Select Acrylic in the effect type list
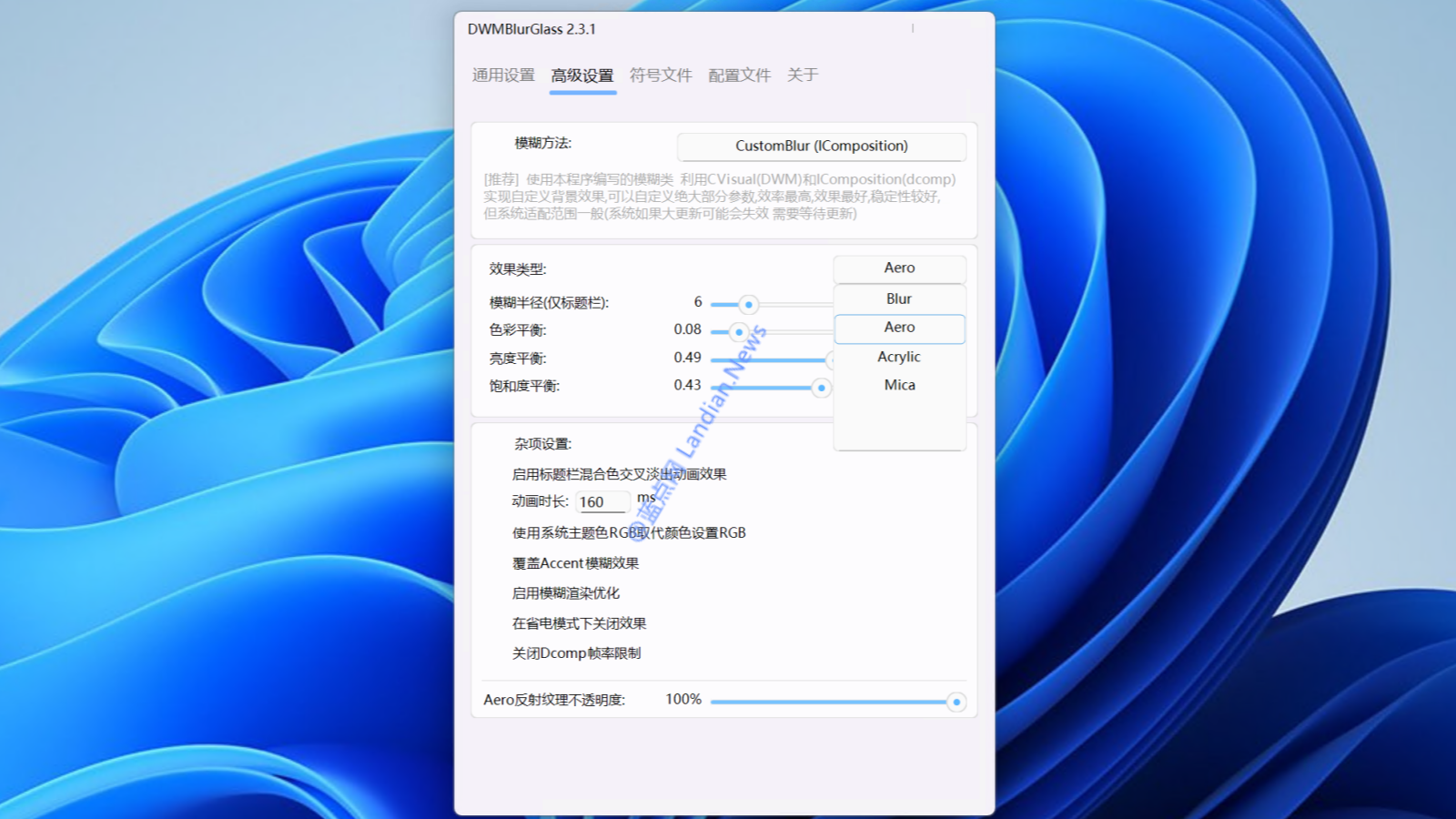The height and width of the screenshot is (819, 1456). pos(899,358)
